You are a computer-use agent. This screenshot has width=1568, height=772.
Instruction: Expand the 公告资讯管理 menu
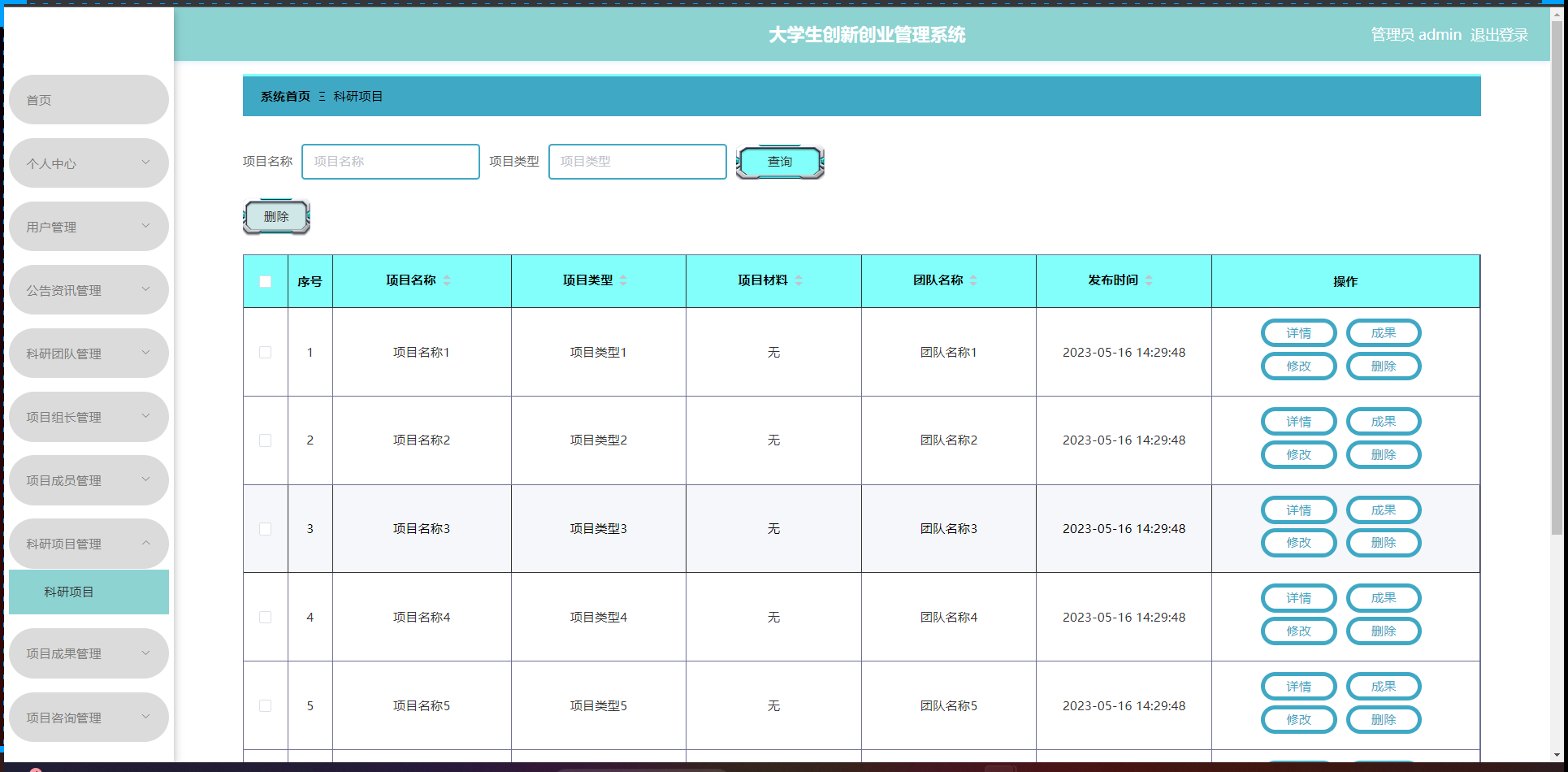(x=89, y=290)
